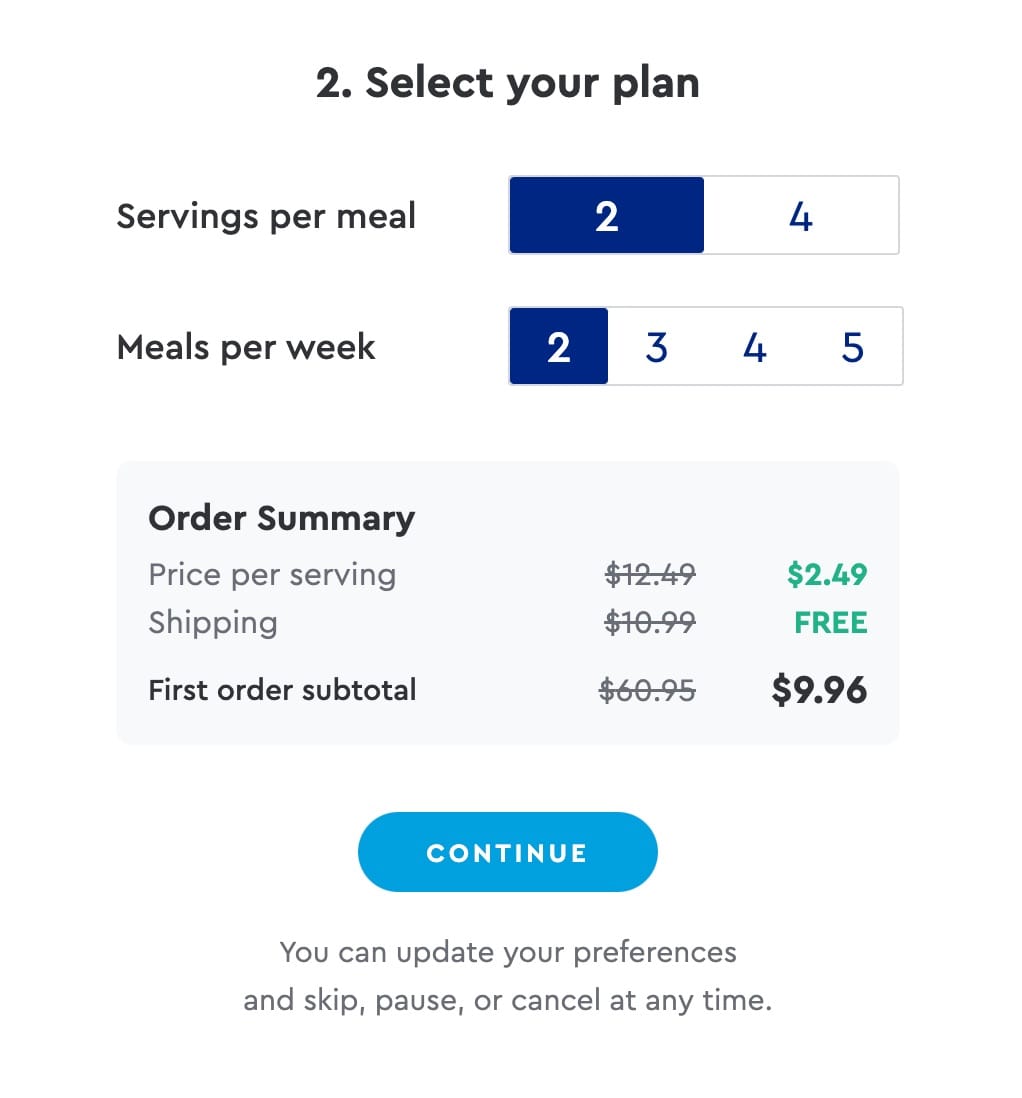Select 4 servings per meal
1022x1098 pixels.
pos(800,215)
